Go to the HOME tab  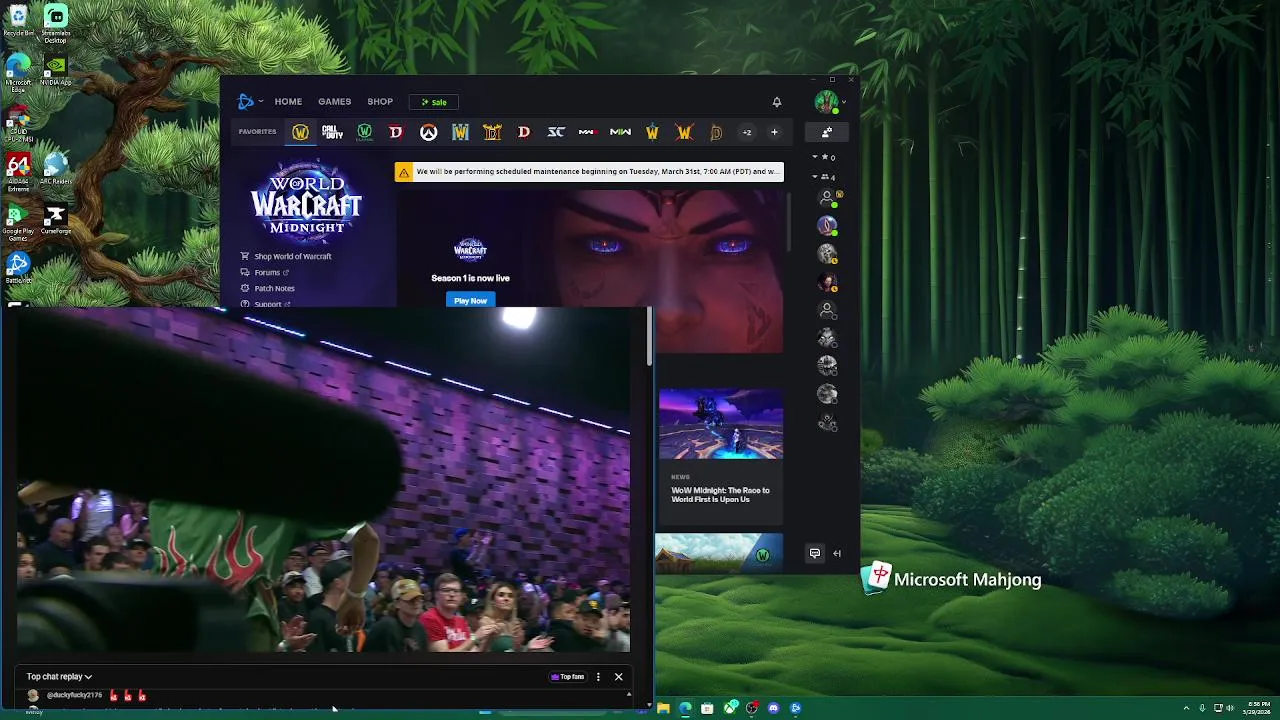point(288,102)
